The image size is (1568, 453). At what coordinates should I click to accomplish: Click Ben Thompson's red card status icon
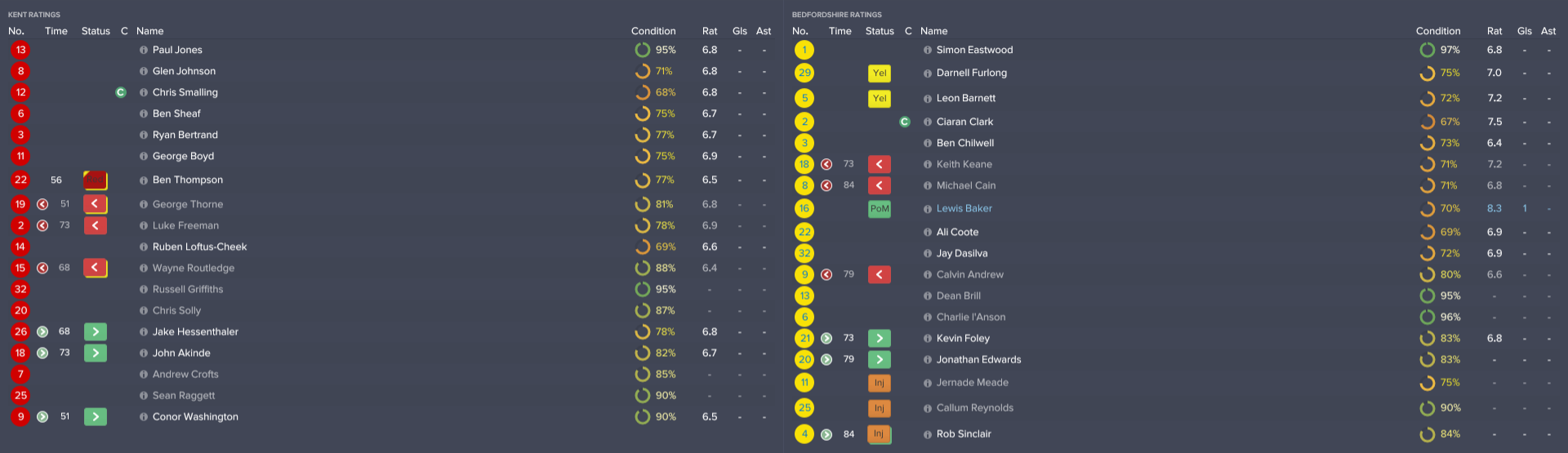tap(95, 180)
